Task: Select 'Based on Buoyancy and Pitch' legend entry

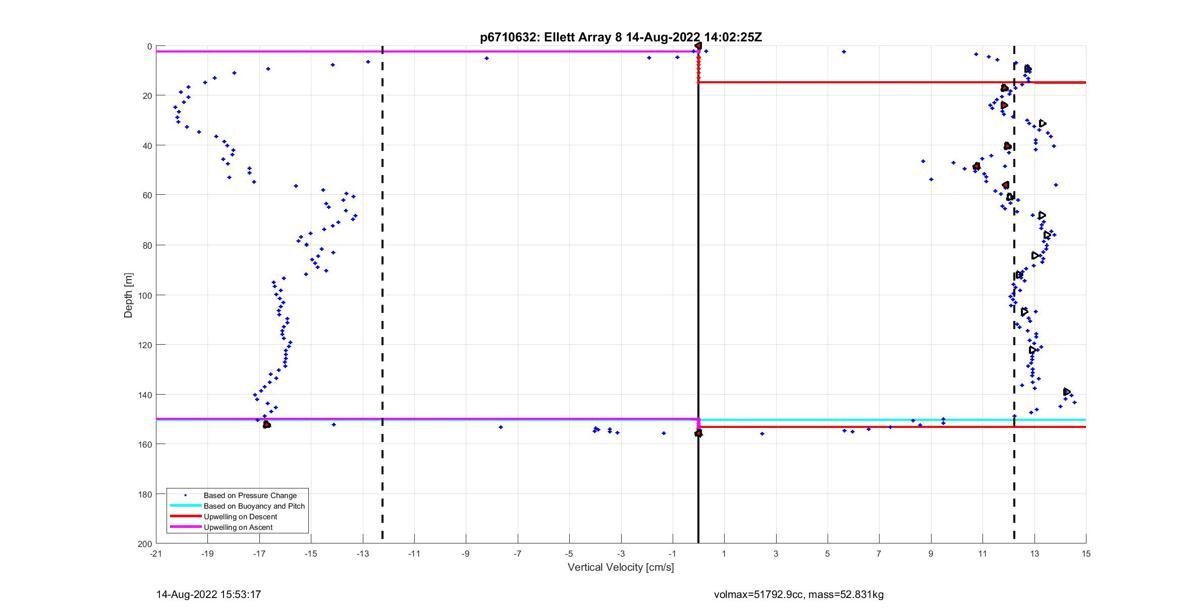Action: tap(254, 506)
